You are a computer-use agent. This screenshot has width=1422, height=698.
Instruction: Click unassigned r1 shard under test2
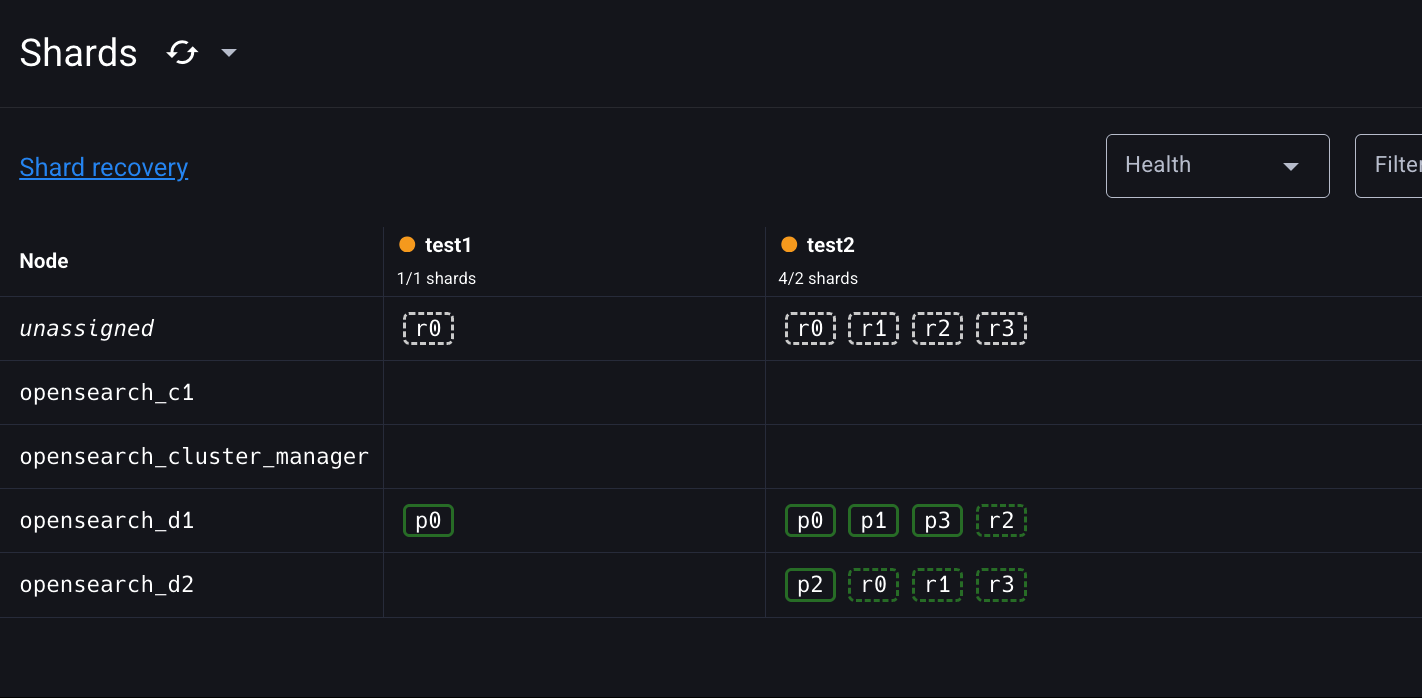tap(873, 329)
